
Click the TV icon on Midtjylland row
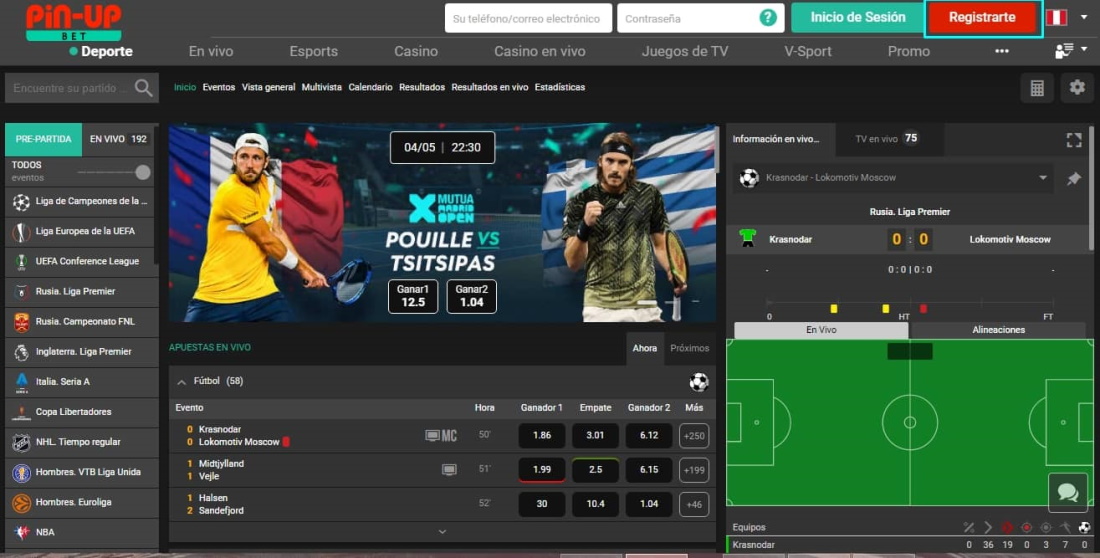click(449, 470)
